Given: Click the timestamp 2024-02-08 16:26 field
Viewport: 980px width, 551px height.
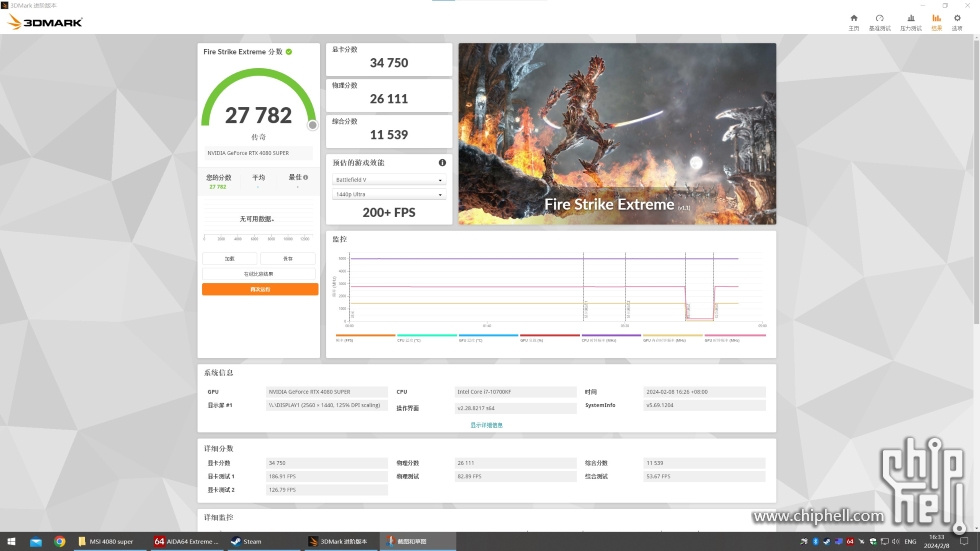Looking at the screenshot, I should 704,392.
